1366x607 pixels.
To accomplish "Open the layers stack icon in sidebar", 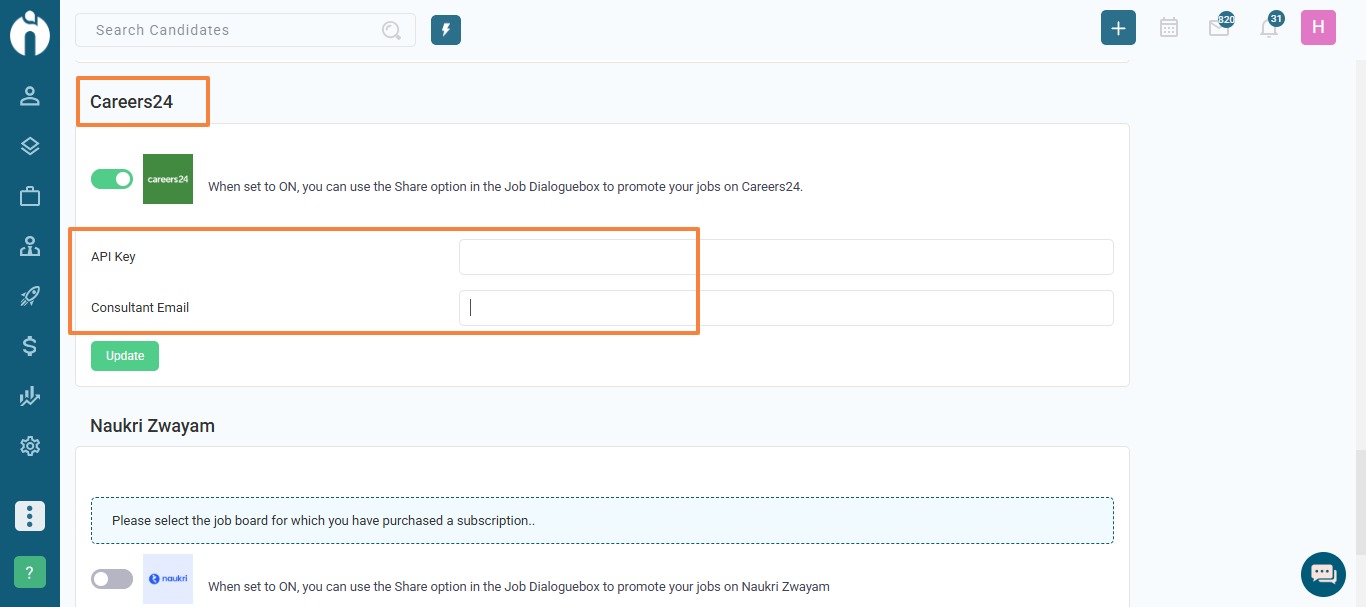I will pos(30,146).
